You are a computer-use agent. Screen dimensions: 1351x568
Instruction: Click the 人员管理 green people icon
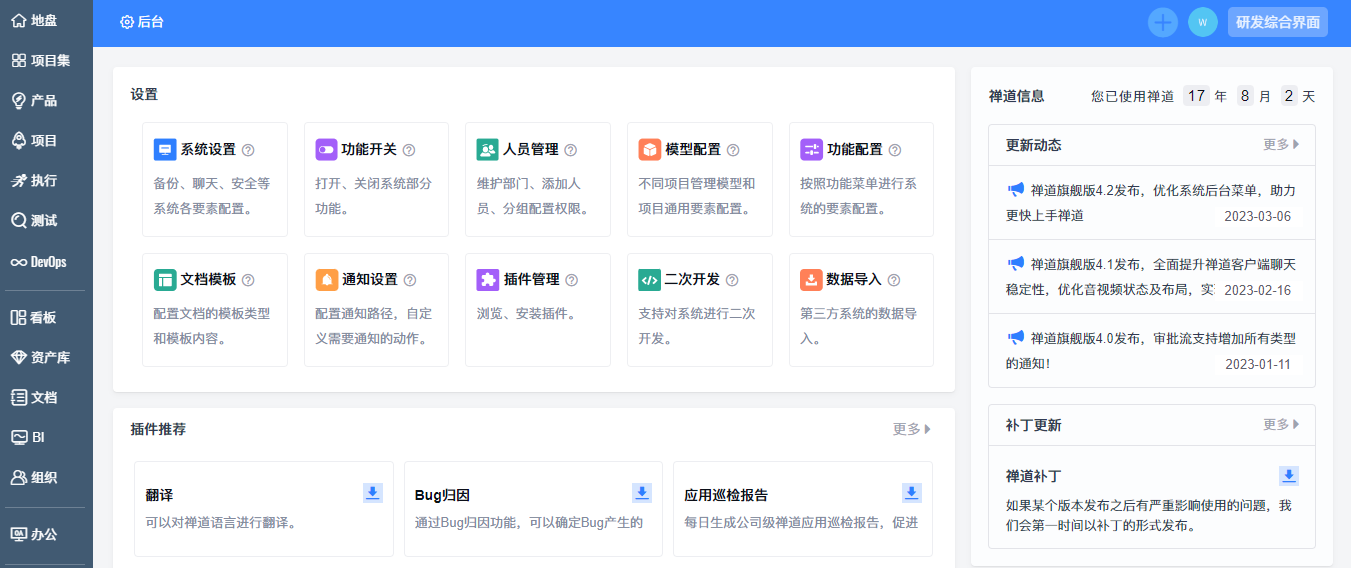pyautogui.click(x=488, y=150)
